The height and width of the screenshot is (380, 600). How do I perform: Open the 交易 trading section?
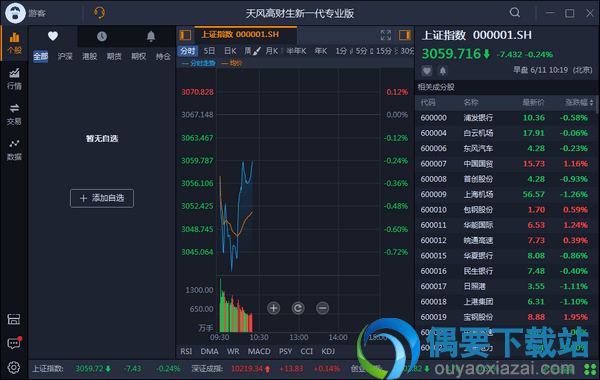pyautogui.click(x=14, y=114)
